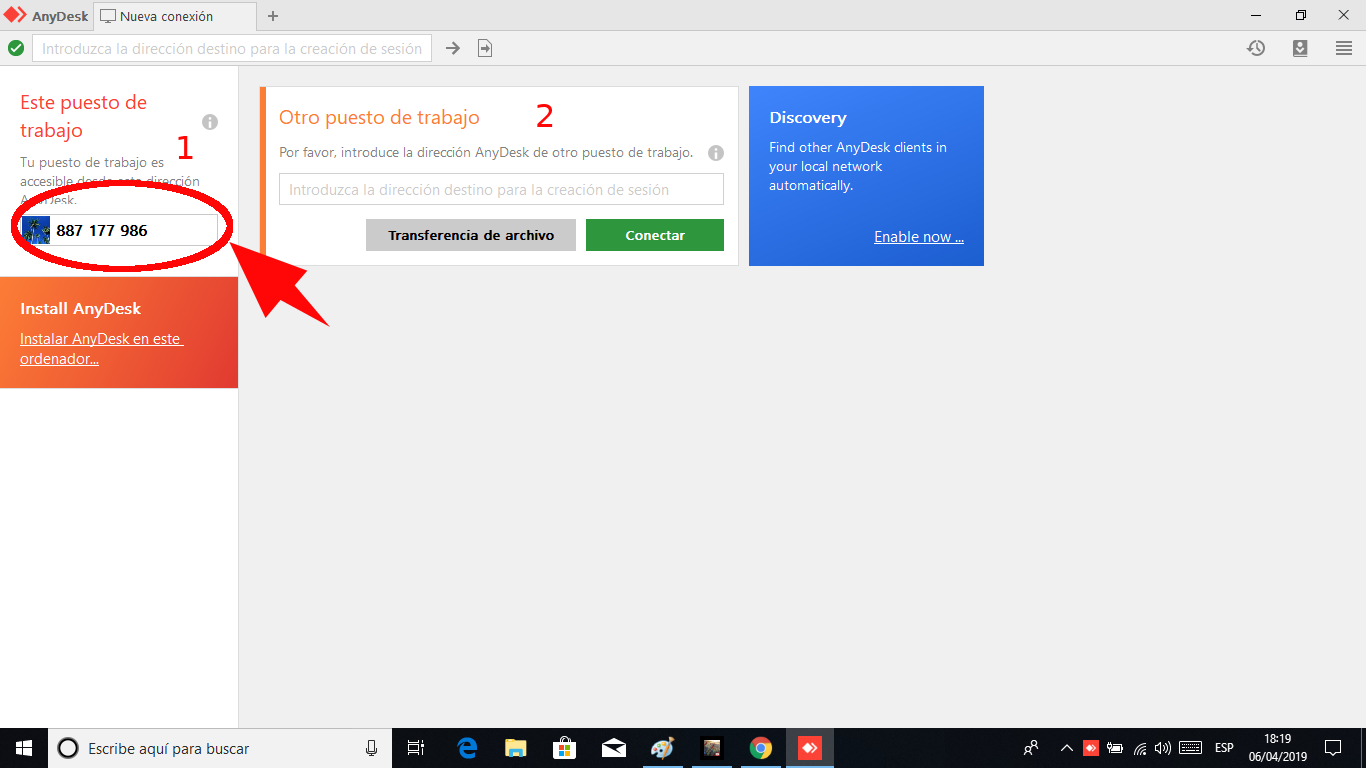Click the Discovery panel heading

[x=808, y=118]
